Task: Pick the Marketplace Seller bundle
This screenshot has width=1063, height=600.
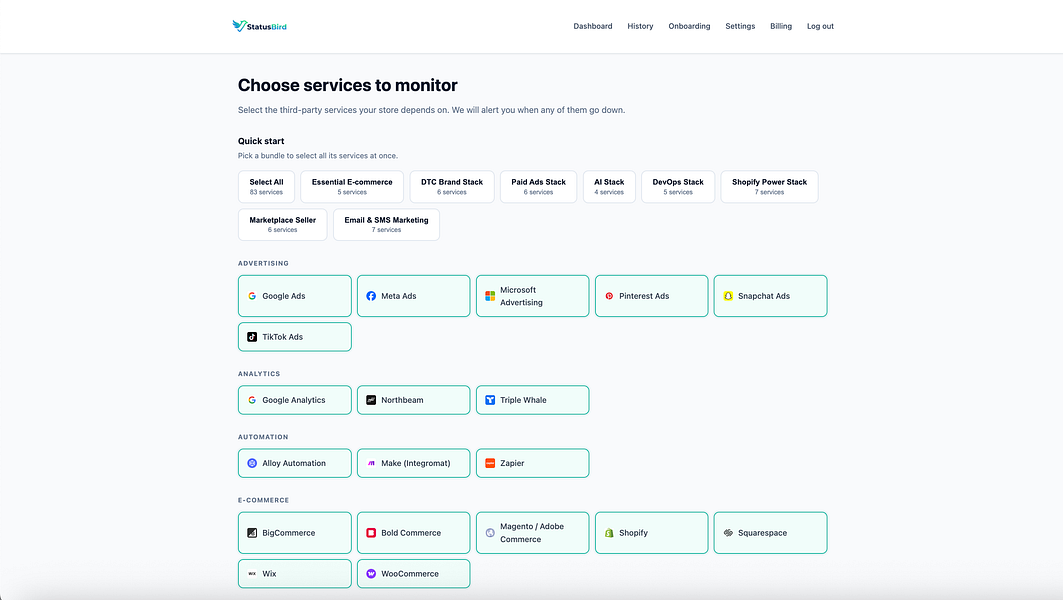Action: pos(283,224)
